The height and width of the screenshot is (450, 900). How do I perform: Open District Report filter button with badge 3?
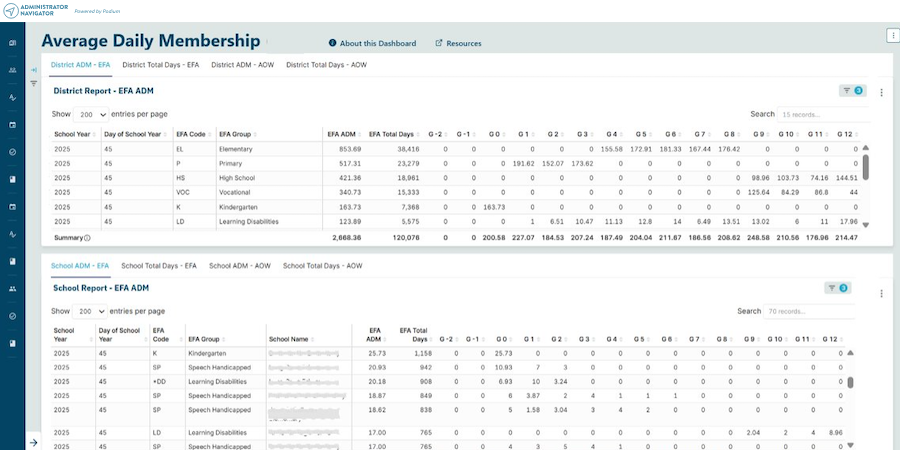(x=852, y=91)
